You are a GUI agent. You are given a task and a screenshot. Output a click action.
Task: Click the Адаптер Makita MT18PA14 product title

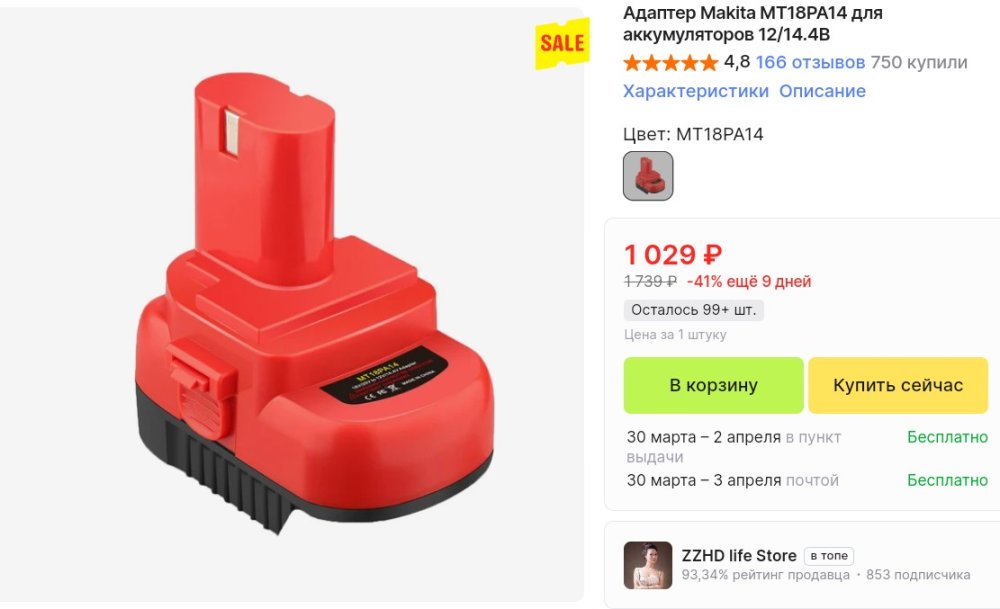point(753,23)
